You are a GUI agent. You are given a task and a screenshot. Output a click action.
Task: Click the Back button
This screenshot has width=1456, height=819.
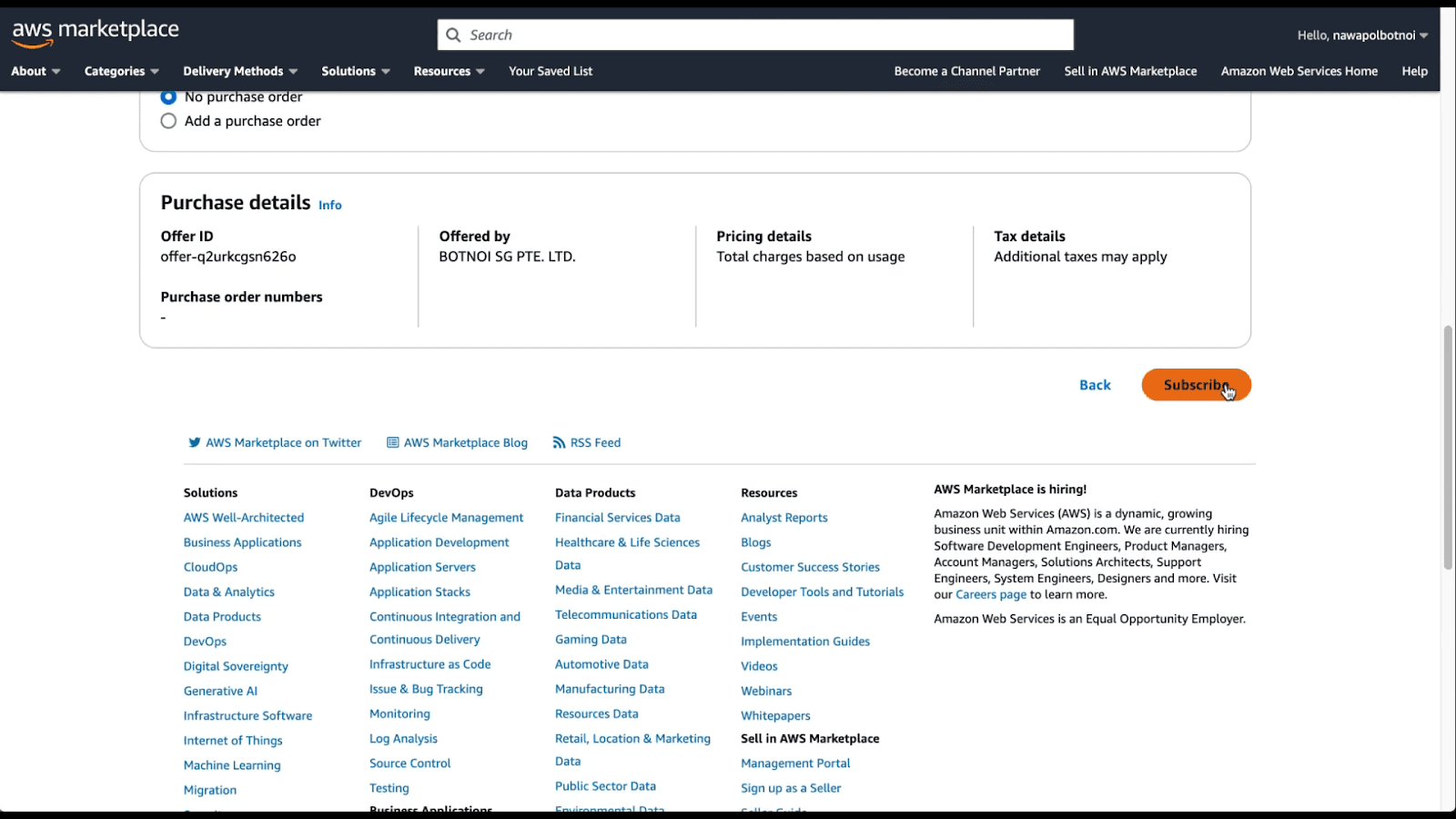click(x=1095, y=385)
